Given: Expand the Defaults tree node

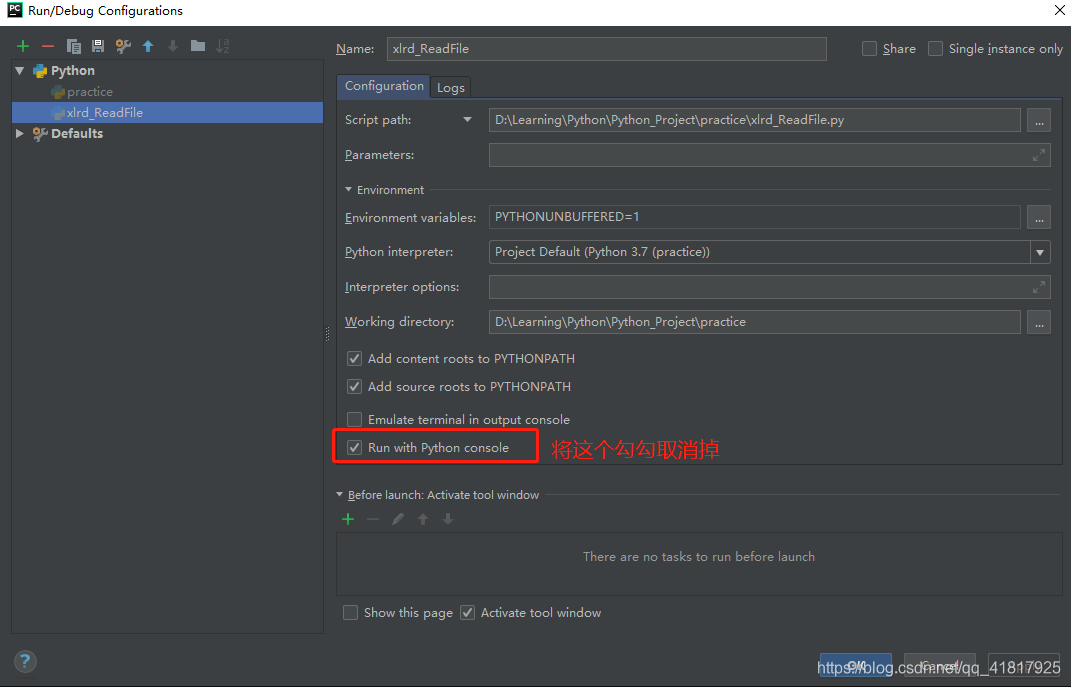Looking at the screenshot, I should [18, 133].
